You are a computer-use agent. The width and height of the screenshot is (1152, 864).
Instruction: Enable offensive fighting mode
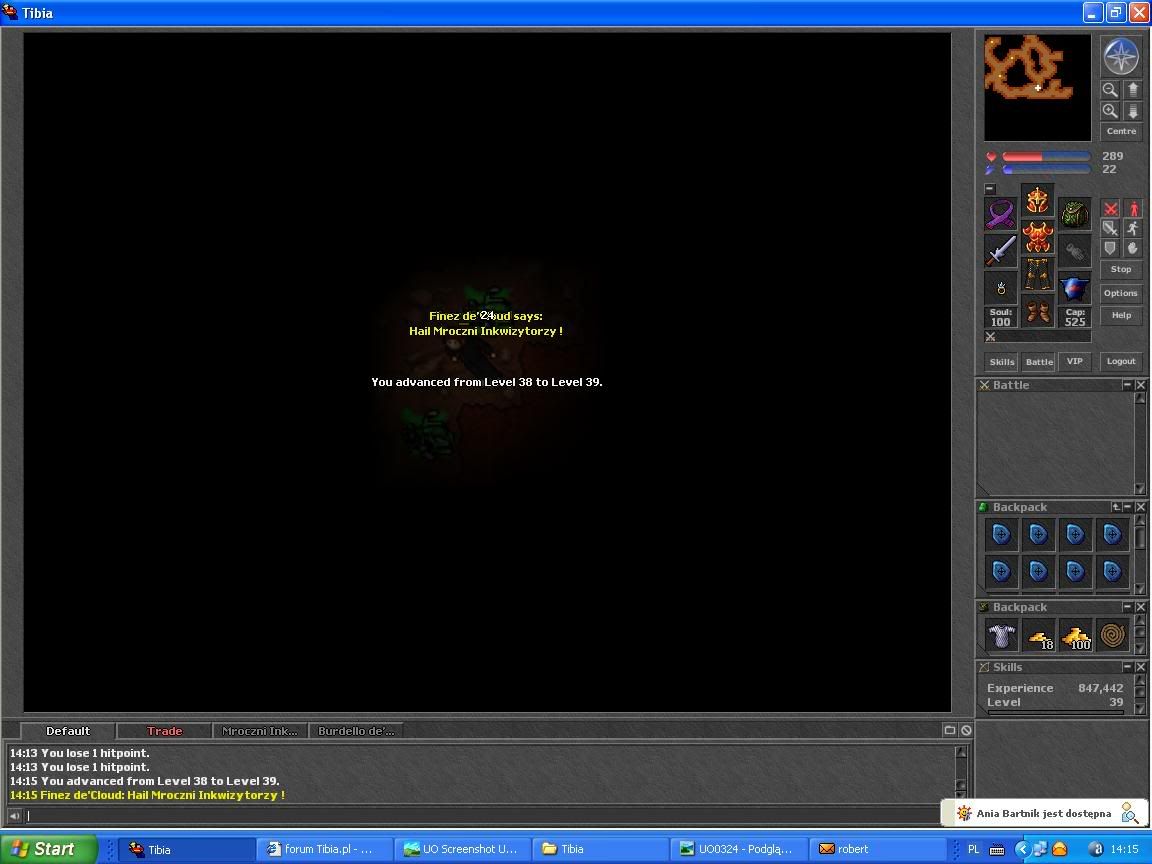[x=1110, y=209]
